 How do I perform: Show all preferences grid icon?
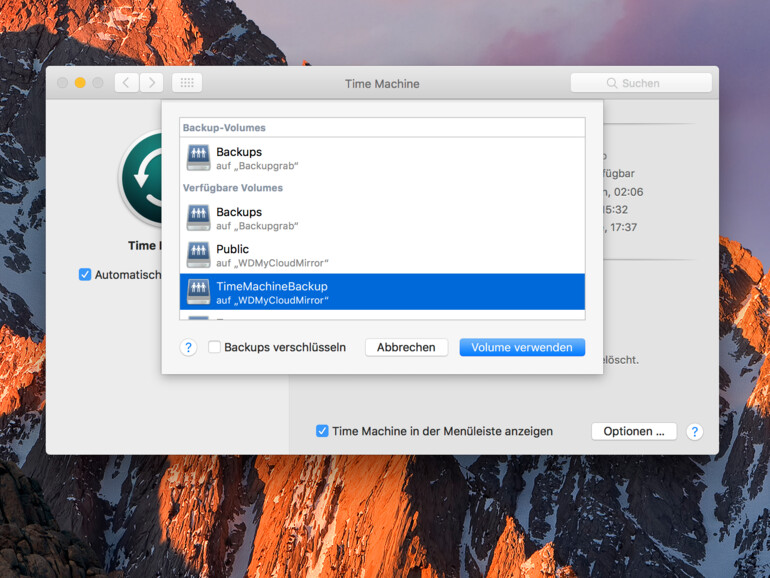point(187,83)
